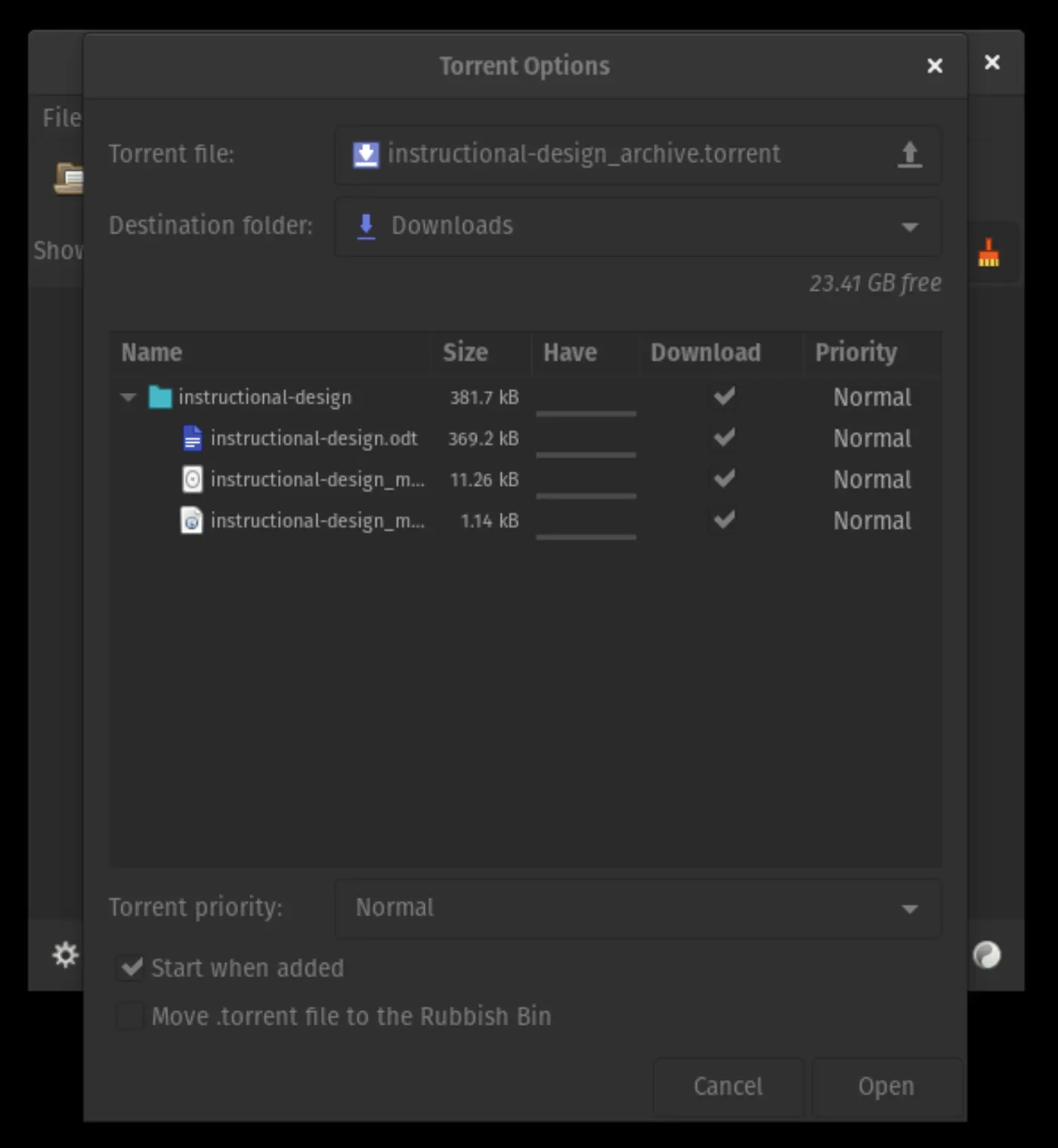Sort by the Priority column header
Screen dimensions: 1058x1148
[872, 353]
